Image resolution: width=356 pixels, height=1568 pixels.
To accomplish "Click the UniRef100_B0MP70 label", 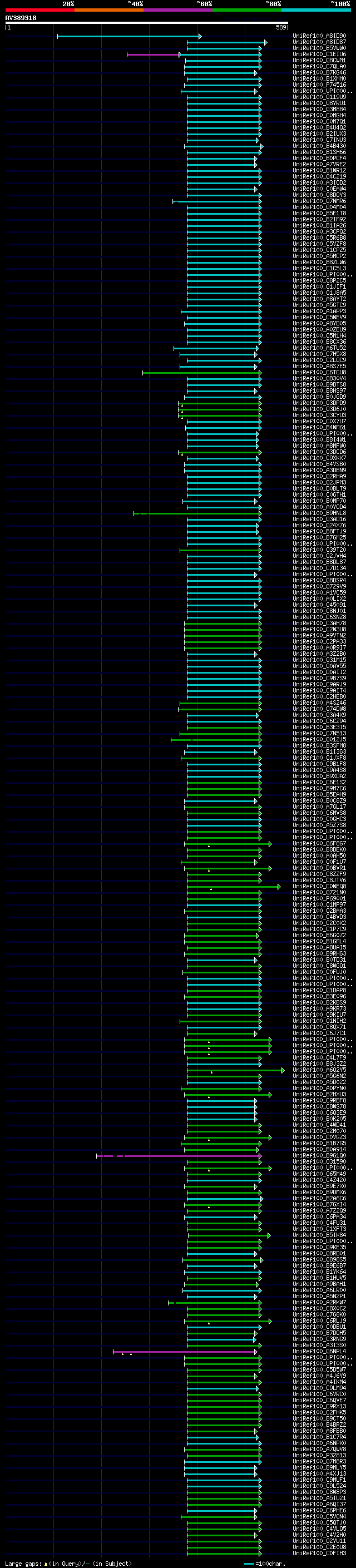I will pos(319,501).
